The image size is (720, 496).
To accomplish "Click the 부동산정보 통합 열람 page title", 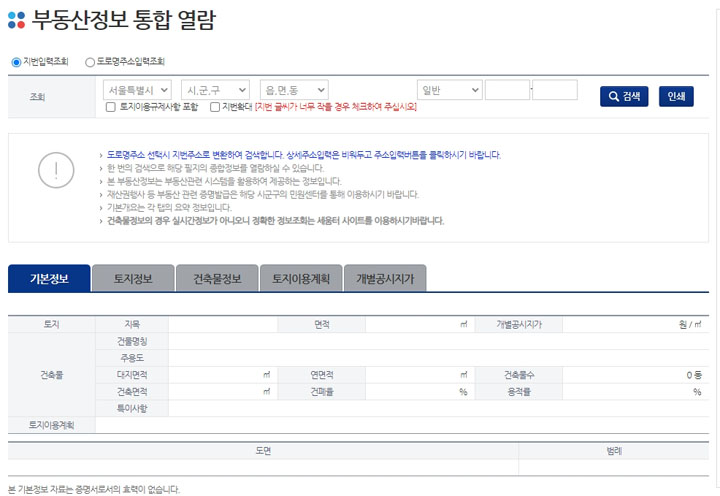I will click(x=124, y=20).
